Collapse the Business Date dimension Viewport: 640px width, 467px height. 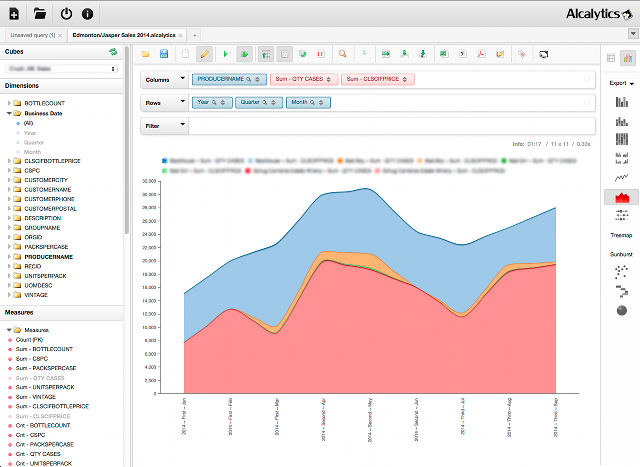click(x=9, y=113)
